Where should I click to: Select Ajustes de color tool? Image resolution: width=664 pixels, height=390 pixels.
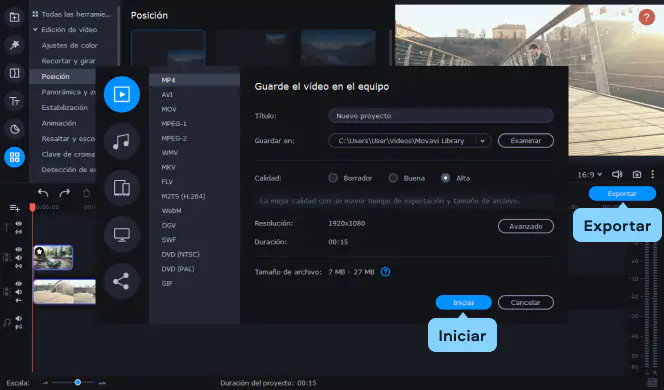[x=69, y=45]
